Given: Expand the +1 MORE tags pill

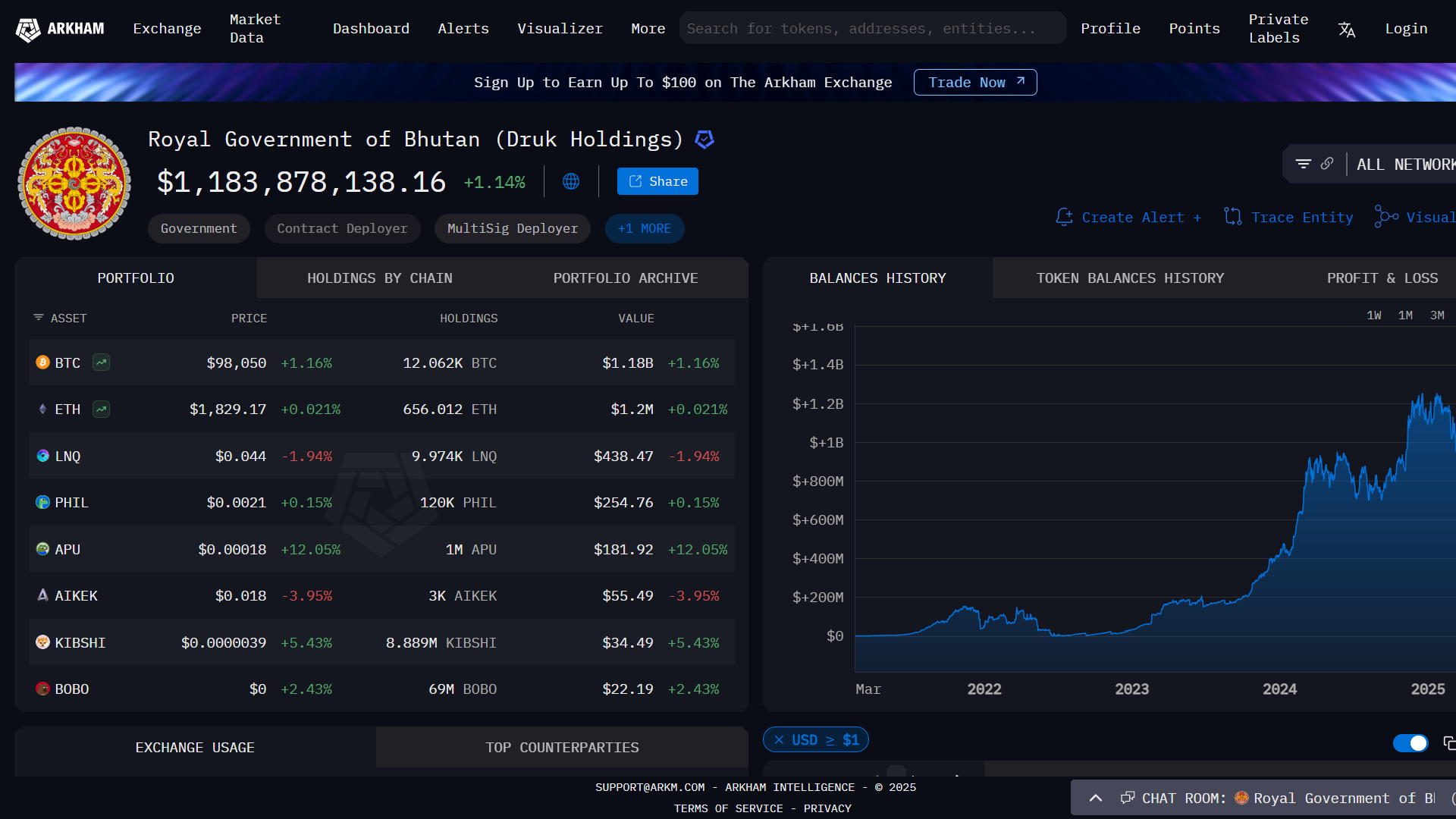Looking at the screenshot, I should 645,229.
